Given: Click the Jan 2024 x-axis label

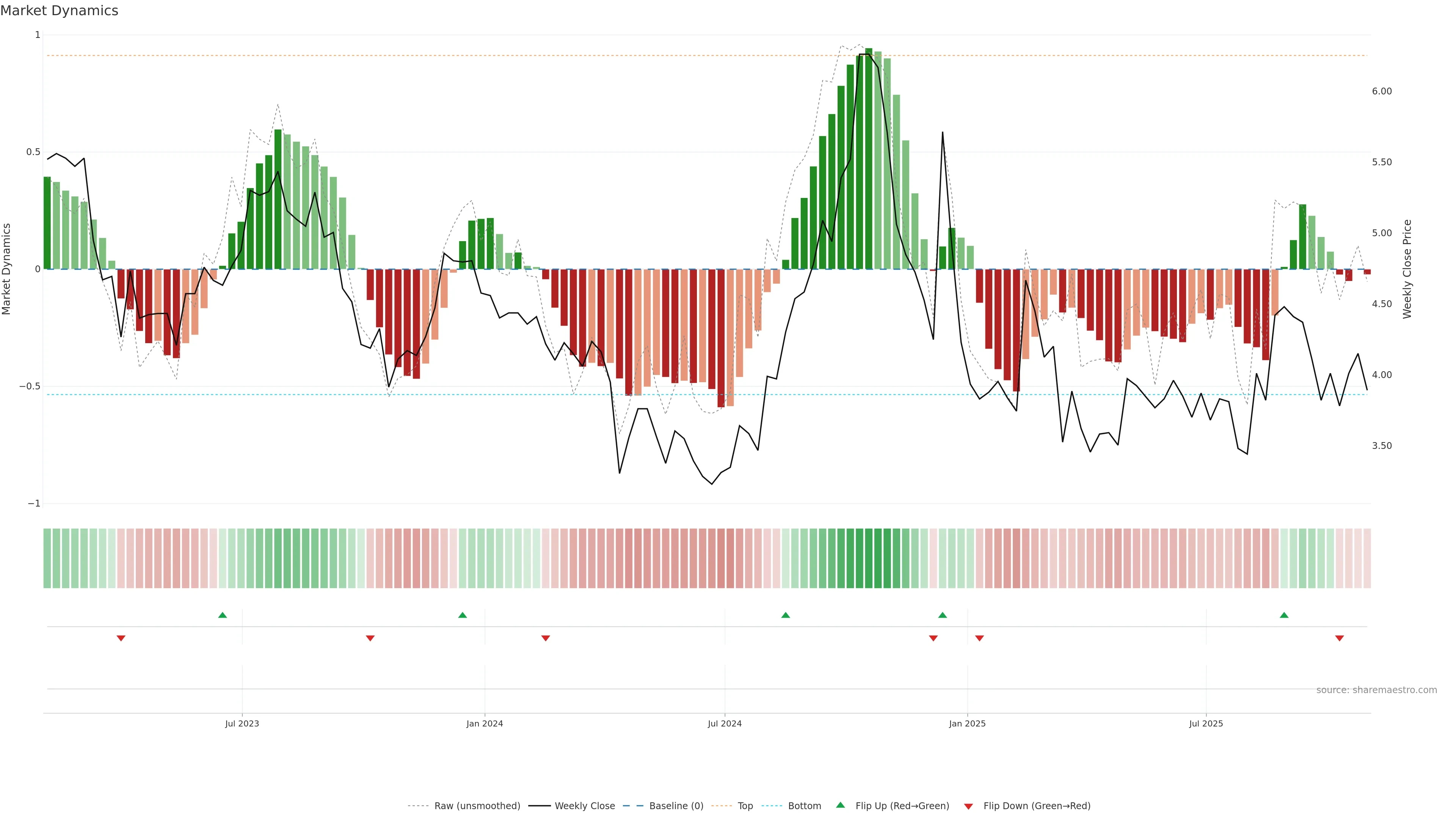Looking at the screenshot, I should (x=485, y=723).
